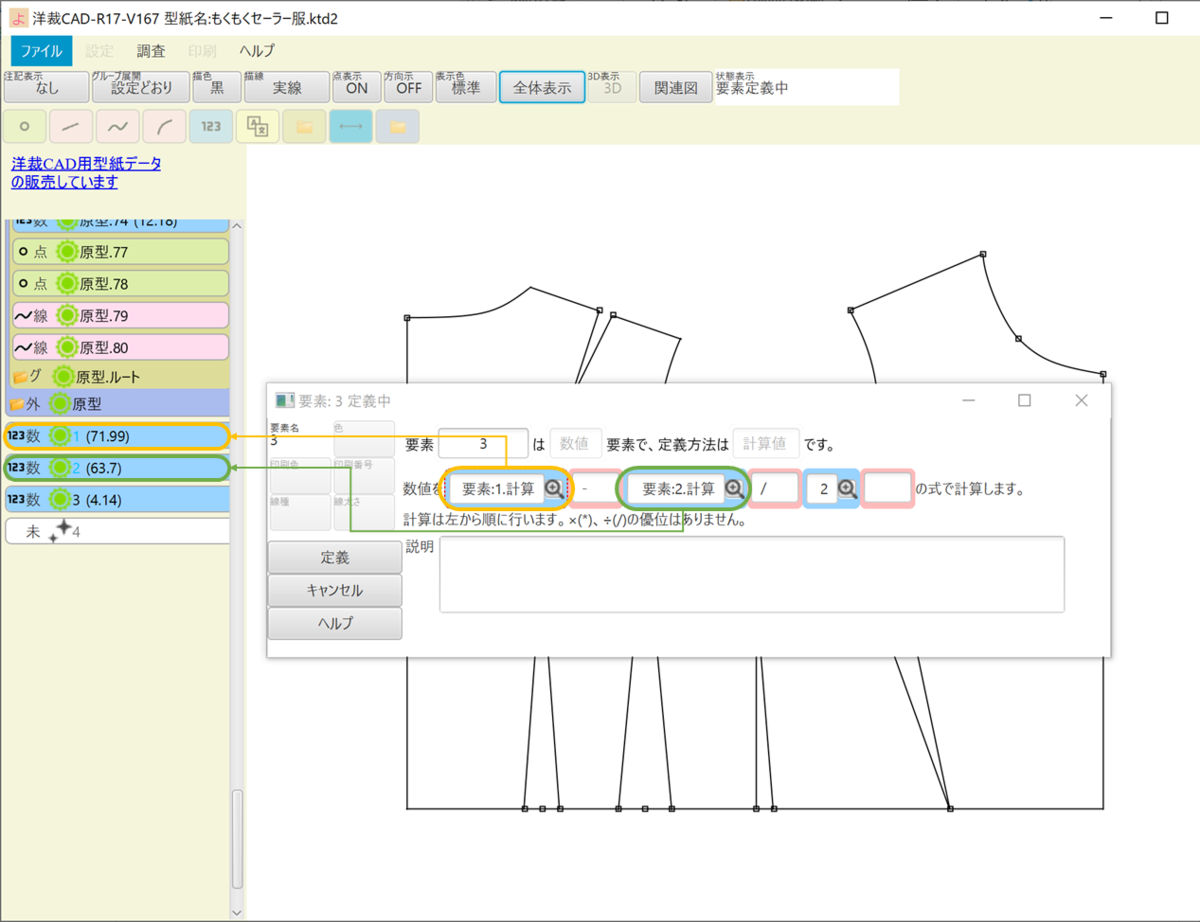Expand the 外 原型 external folder
This screenshot has width=1200, height=922.
point(16,405)
